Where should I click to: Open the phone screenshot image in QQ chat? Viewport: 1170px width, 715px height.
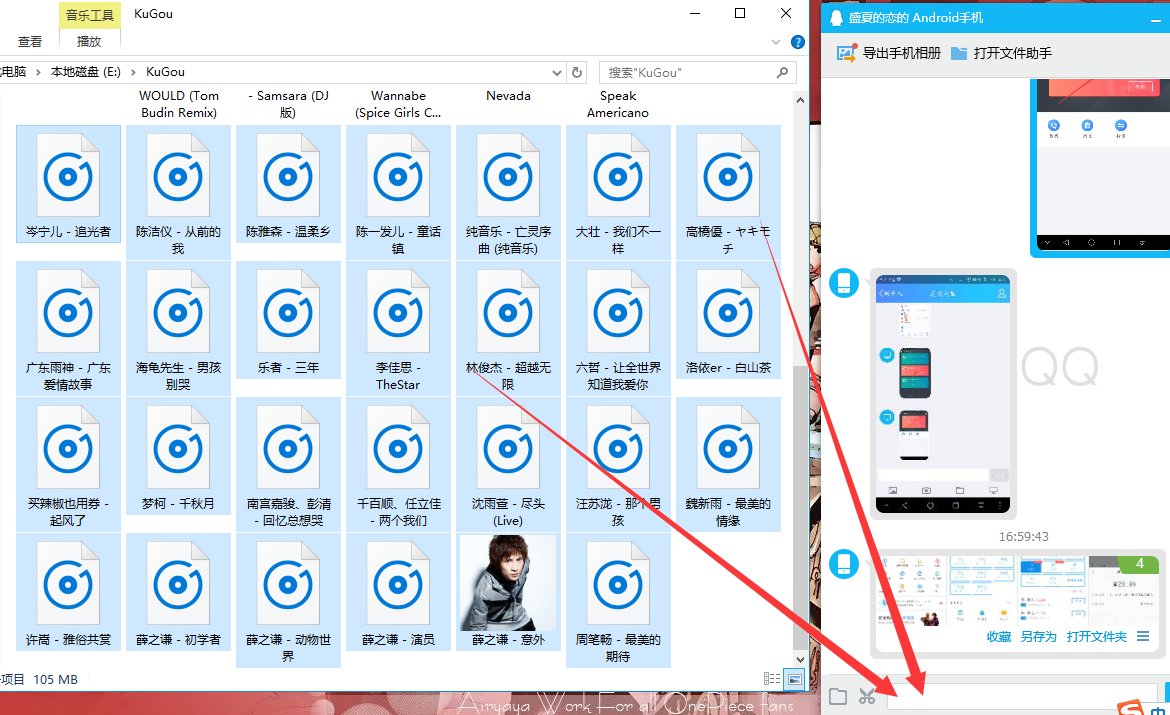[942, 393]
